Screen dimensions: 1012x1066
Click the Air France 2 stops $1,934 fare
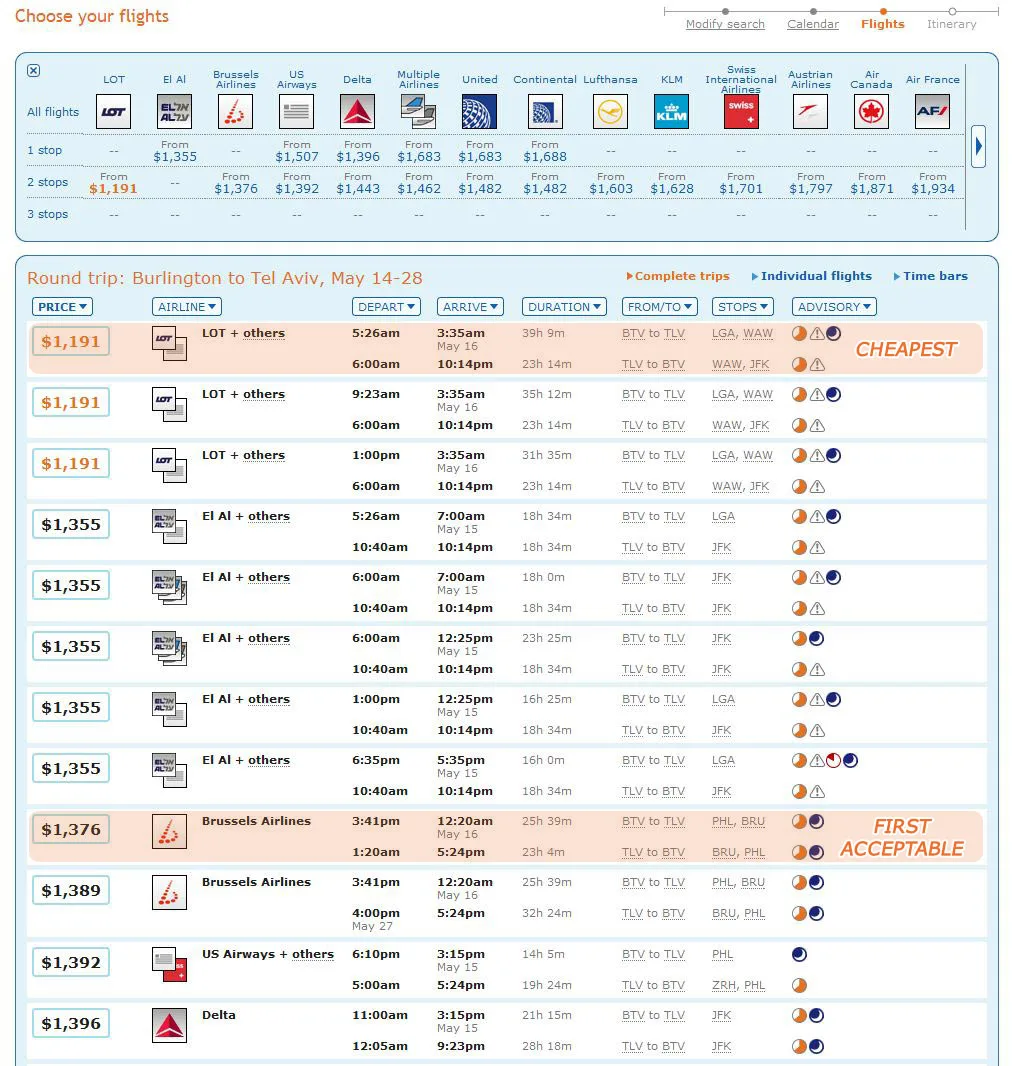[x=933, y=188]
